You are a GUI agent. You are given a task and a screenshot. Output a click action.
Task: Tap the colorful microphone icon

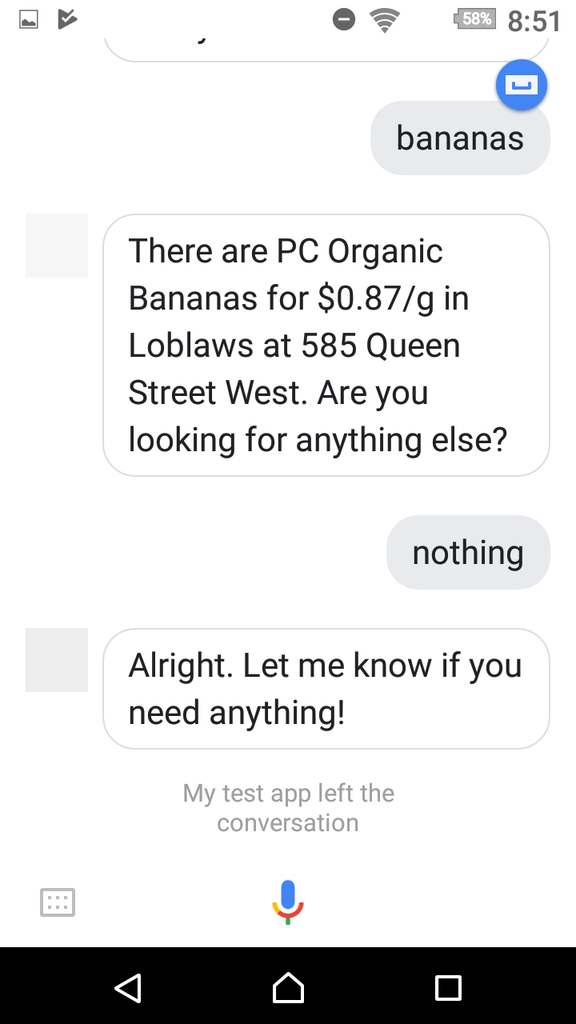pos(288,902)
